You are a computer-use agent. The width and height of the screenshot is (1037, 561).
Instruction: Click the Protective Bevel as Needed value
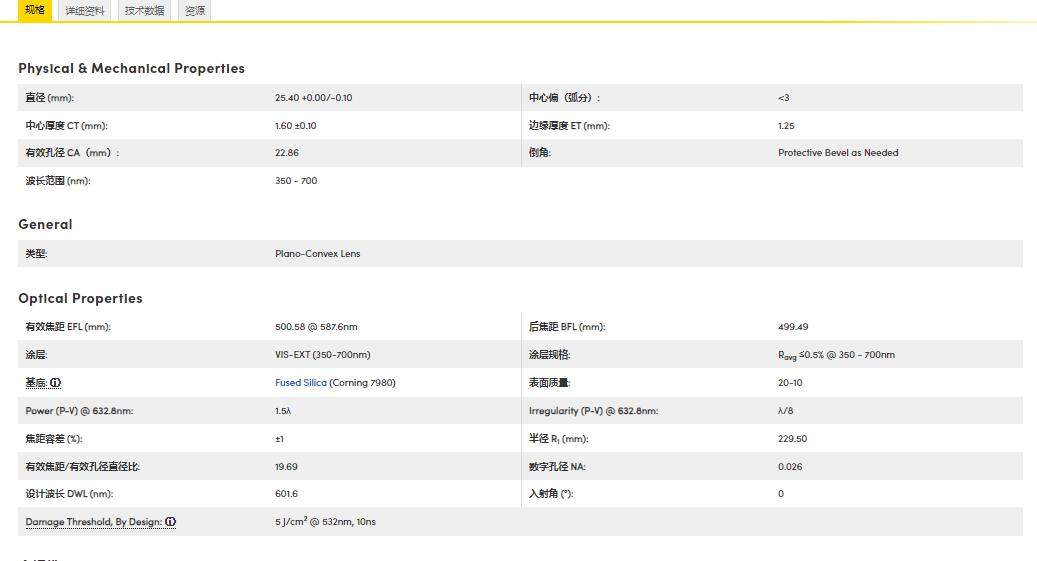tap(838, 153)
